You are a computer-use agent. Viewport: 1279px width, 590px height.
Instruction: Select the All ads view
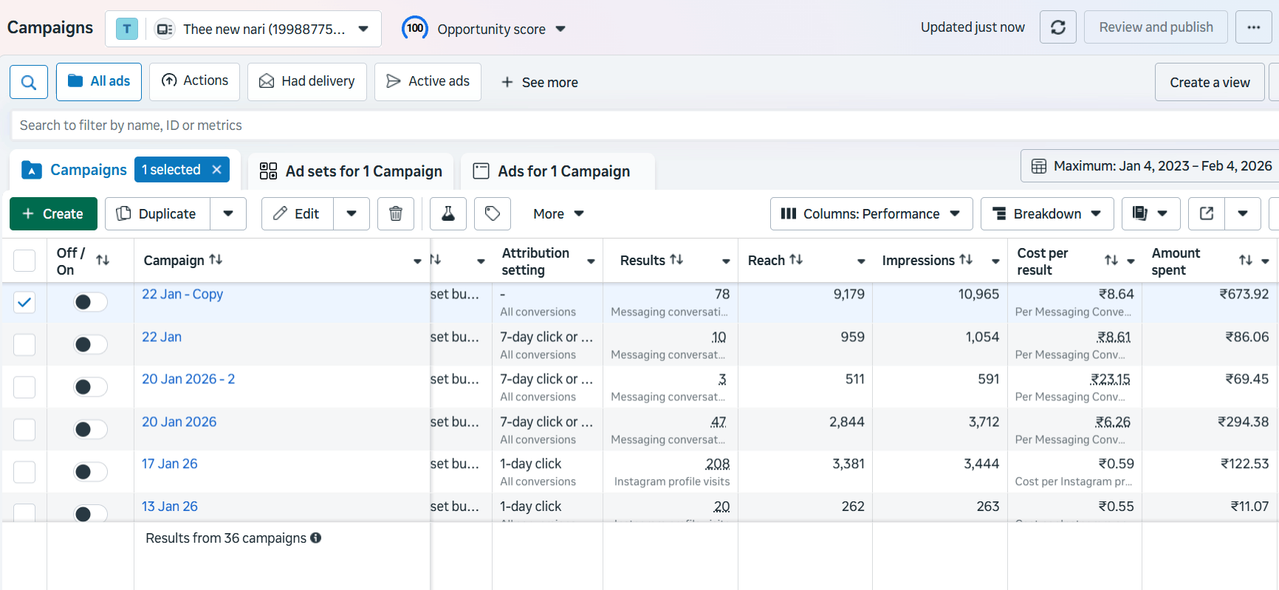tap(99, 81)
